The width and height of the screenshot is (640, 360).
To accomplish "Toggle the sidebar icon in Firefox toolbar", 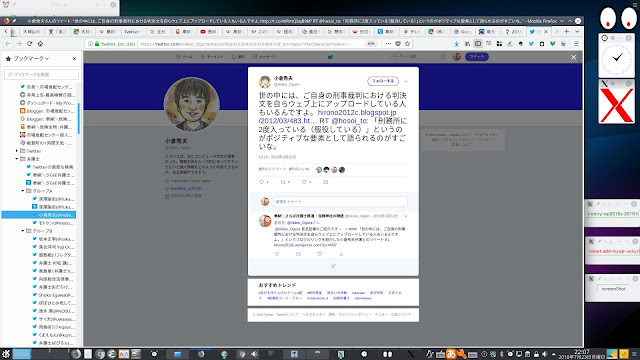I will pos(478,44).
